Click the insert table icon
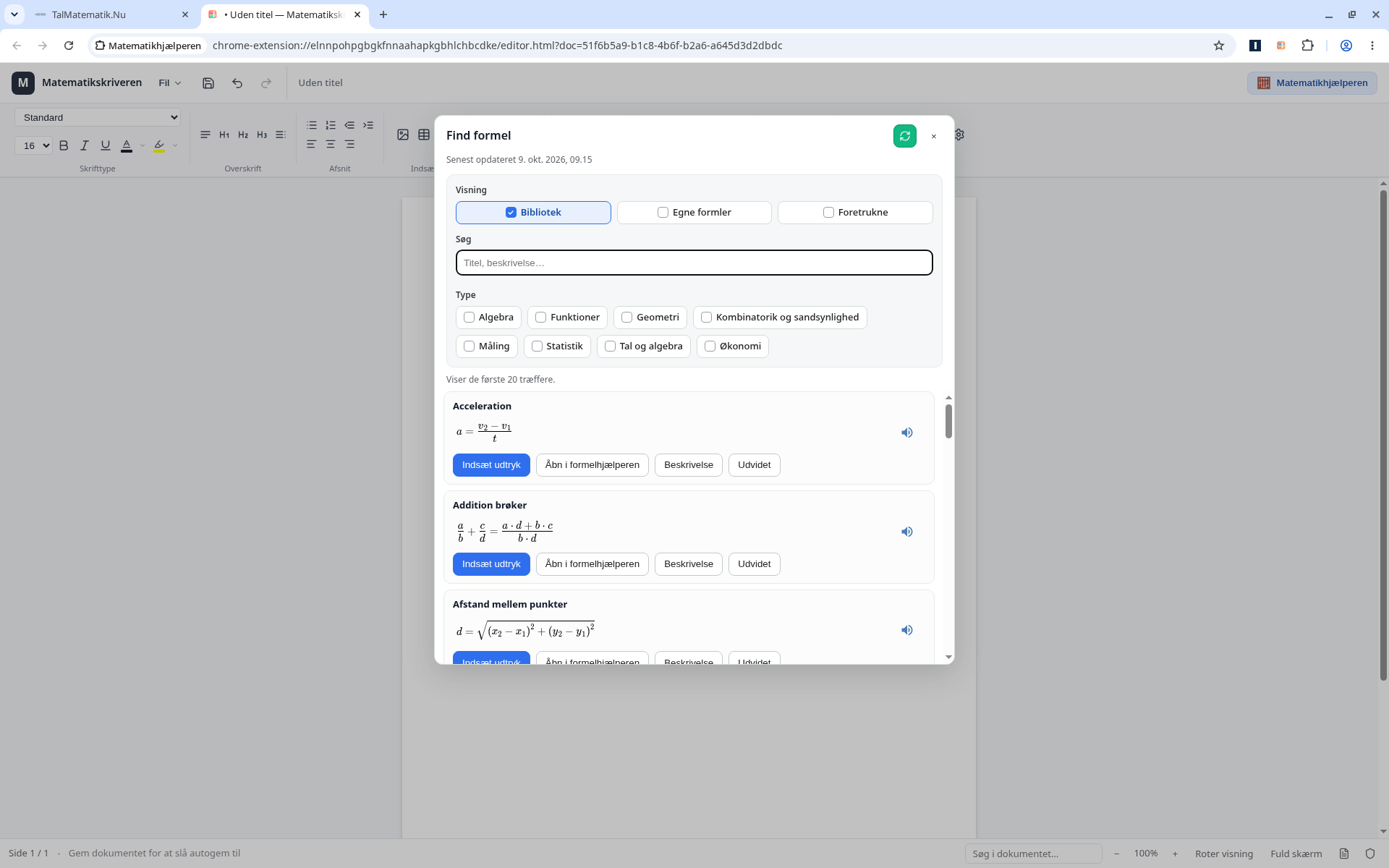 coord(424,135)
